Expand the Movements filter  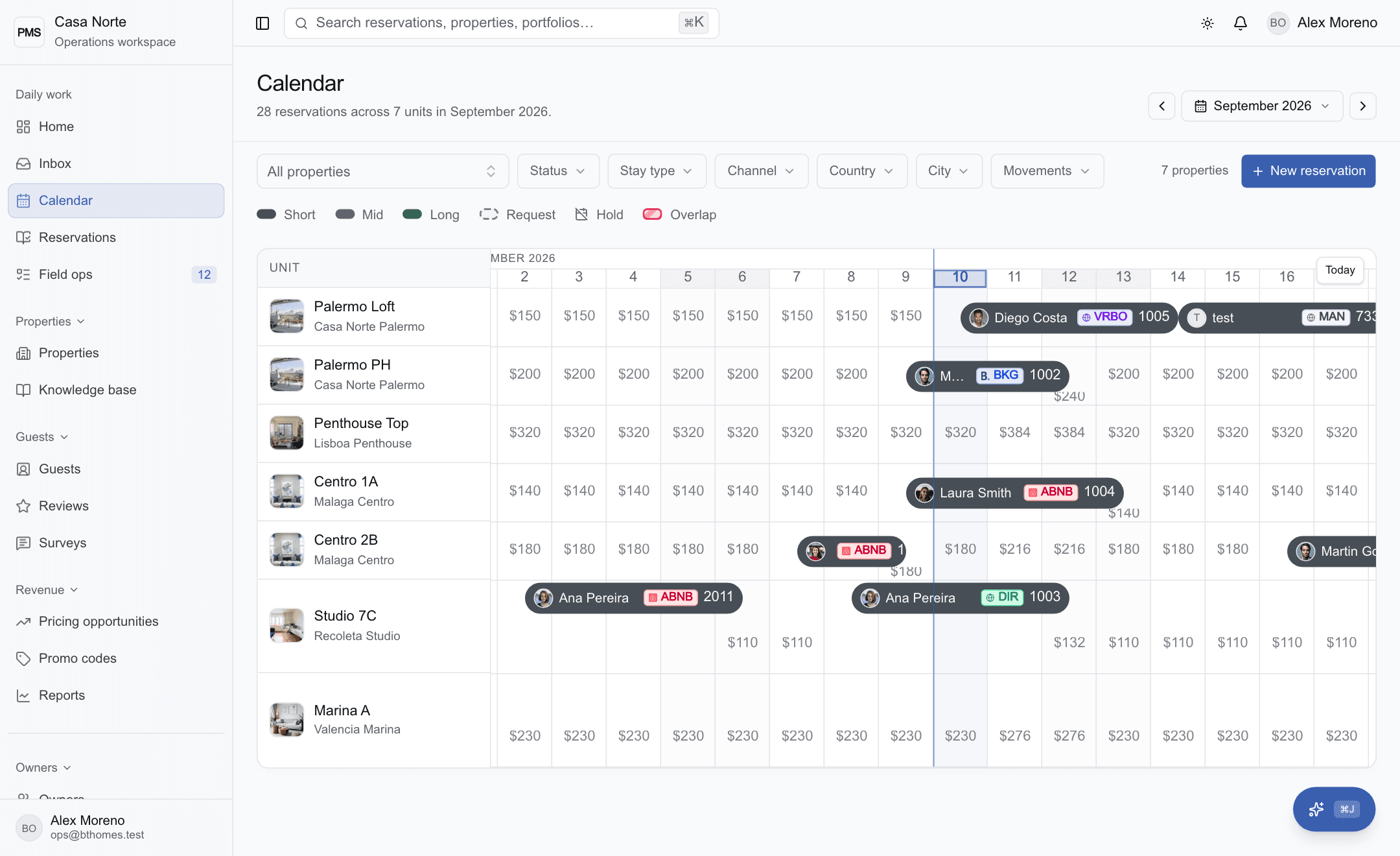pos(1047,171)
